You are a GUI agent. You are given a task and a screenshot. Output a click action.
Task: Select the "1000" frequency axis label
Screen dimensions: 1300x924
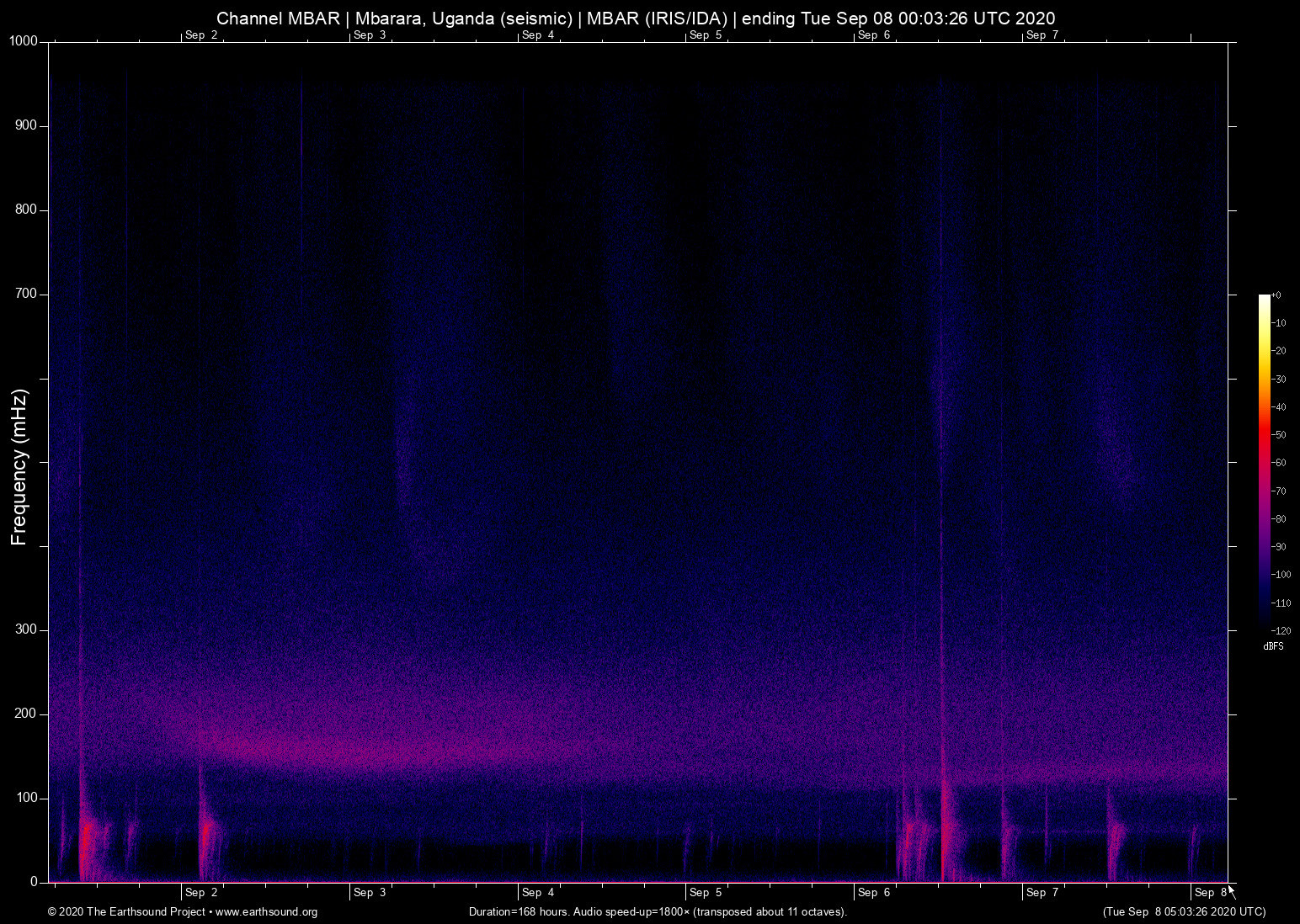pos(24,40)
